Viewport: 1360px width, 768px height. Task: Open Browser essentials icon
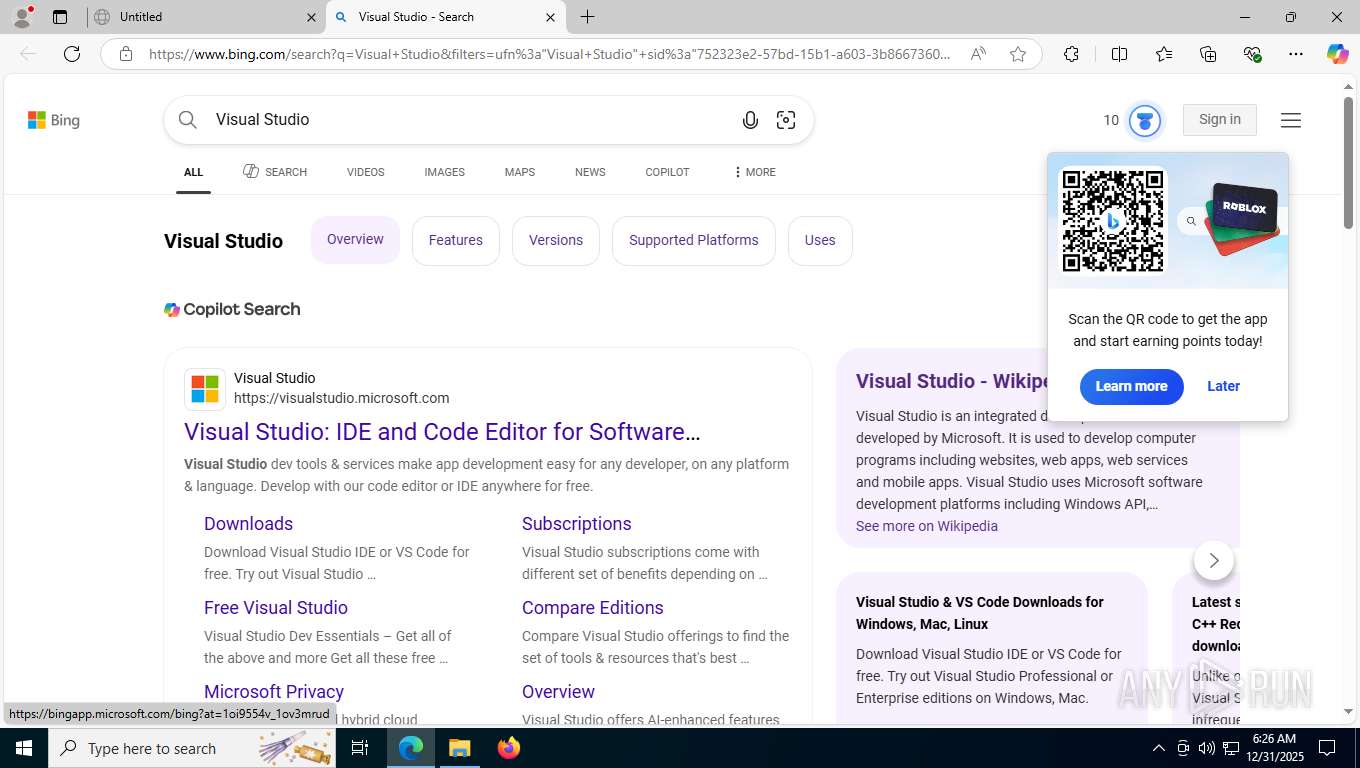click(x=1252, y=54)
